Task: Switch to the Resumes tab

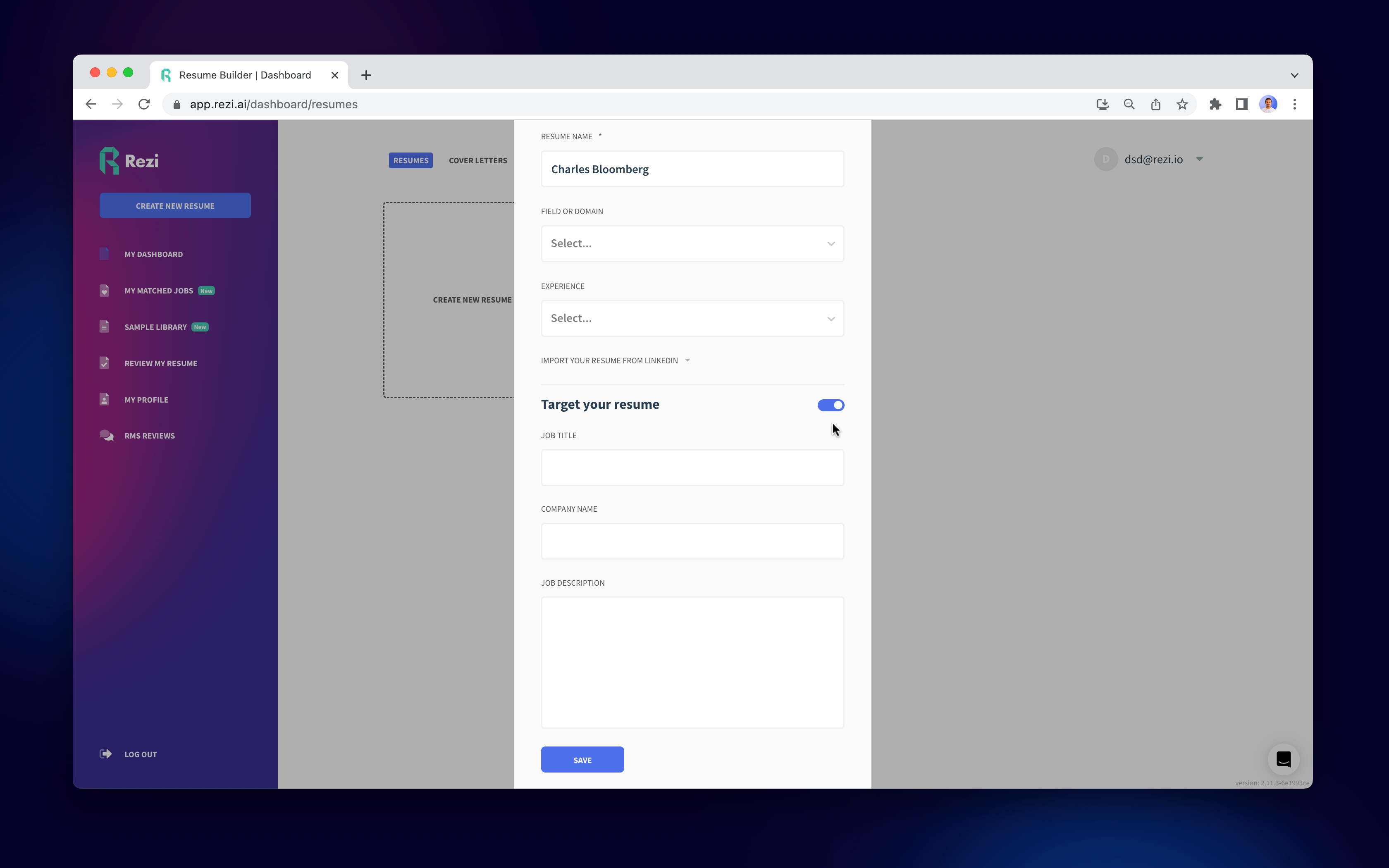Action: coord(410,160)
